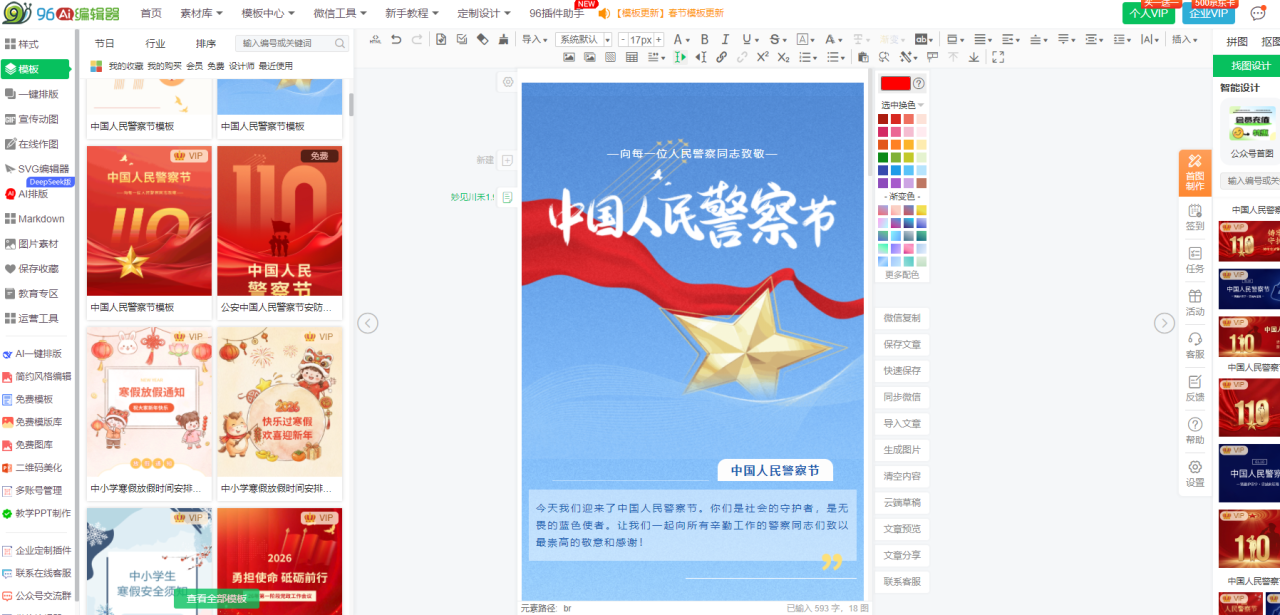Toggle the 最近使用 template filter
This screenshot has width=1280, height=615.
[276, 66]
